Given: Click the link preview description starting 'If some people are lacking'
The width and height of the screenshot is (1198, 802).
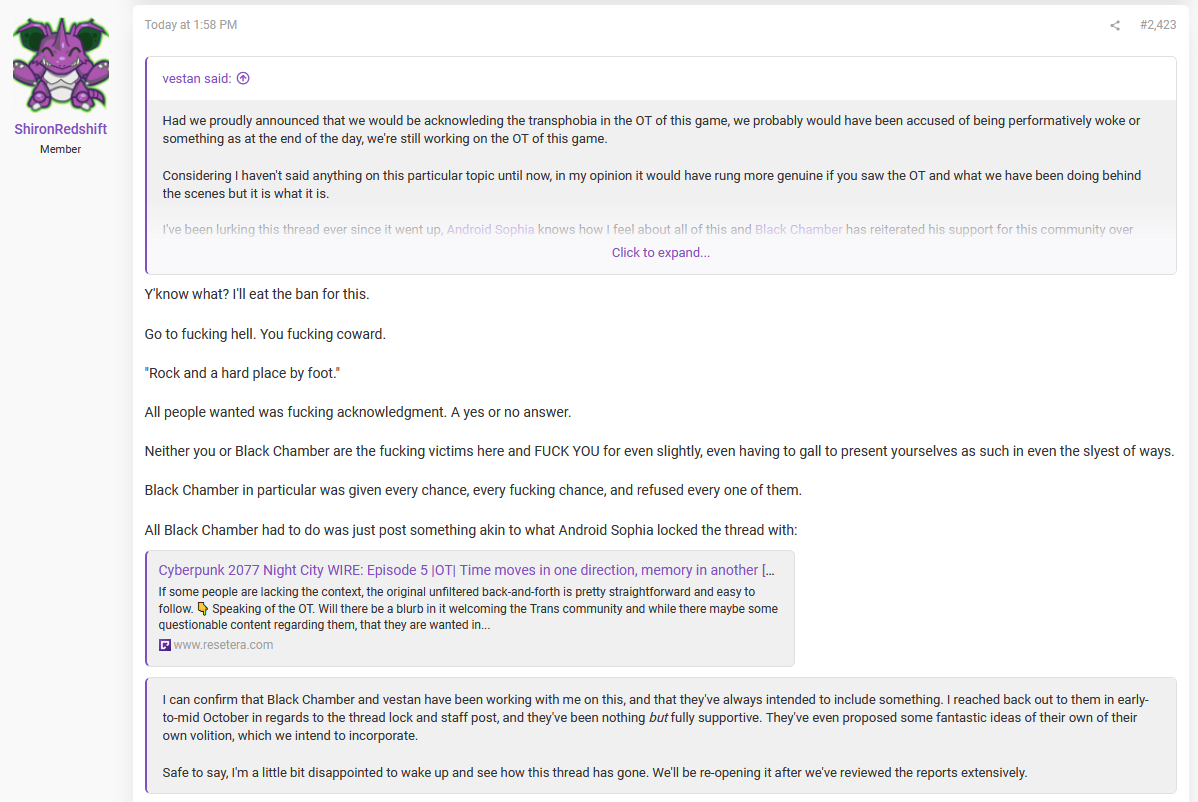Looking at the screenshot, I should pos(468,608).
